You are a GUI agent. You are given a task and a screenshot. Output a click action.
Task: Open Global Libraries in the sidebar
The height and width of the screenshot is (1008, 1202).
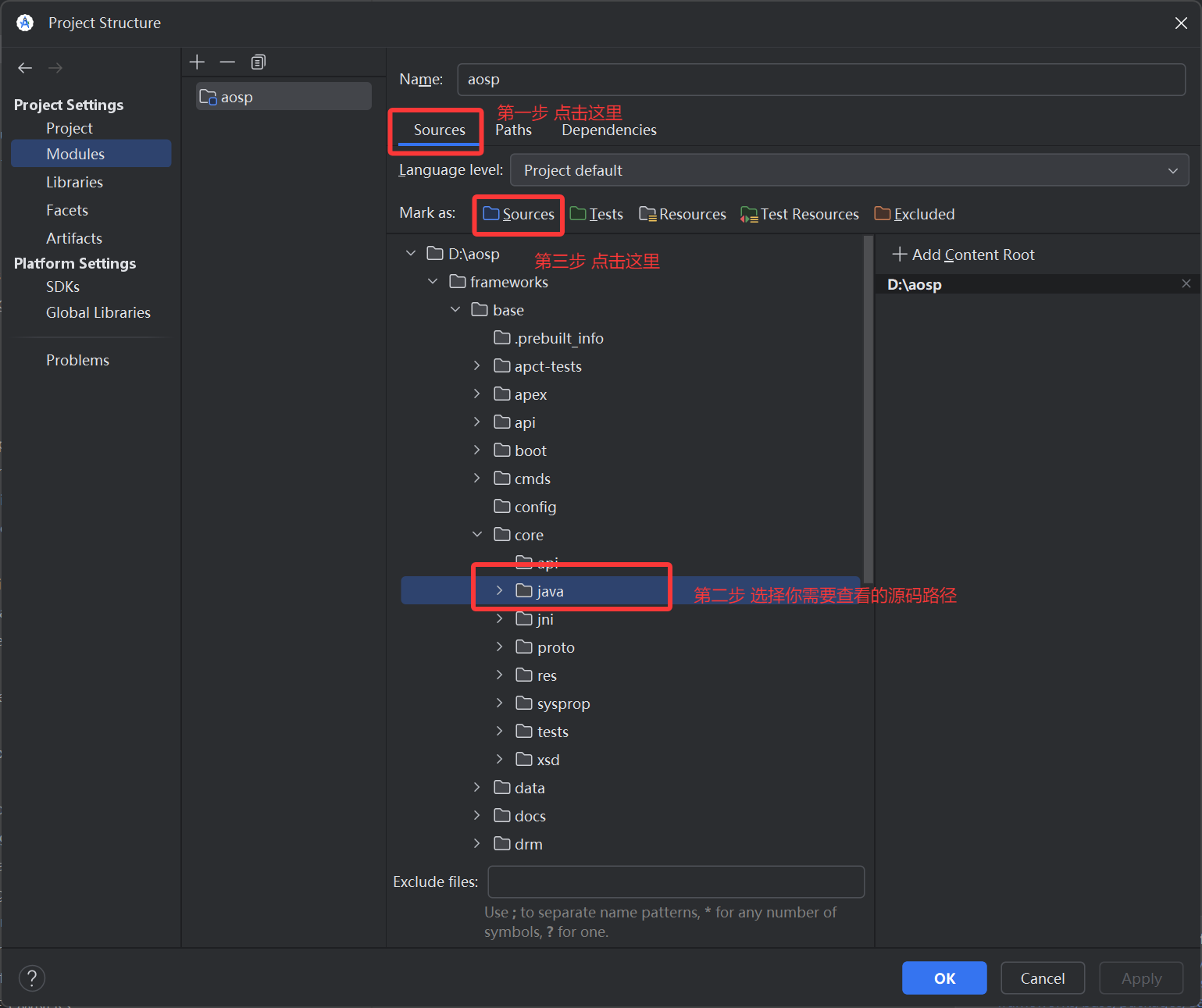coord(98,312)
